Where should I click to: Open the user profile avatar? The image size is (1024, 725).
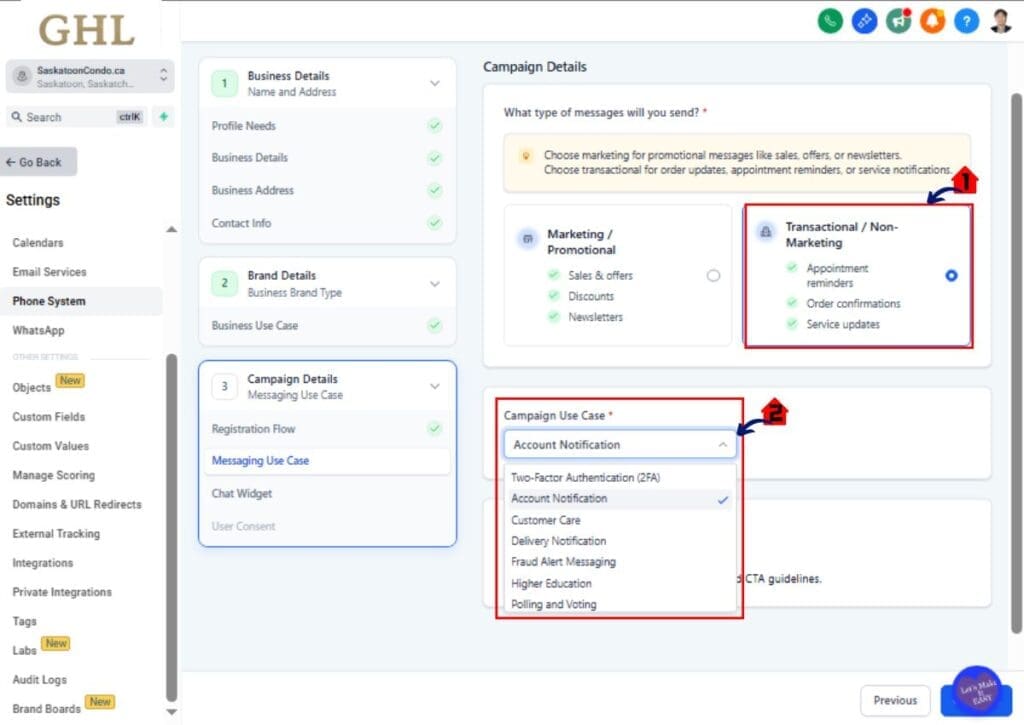click(x=1001, y=21)
